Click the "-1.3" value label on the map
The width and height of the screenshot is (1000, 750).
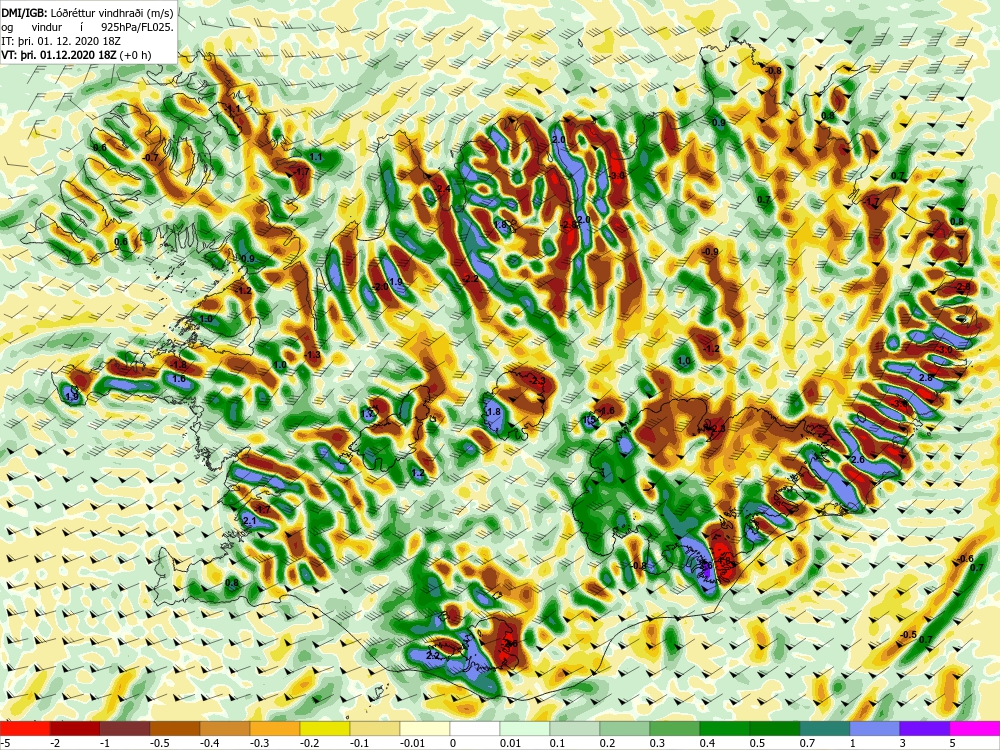click(313, 355)
